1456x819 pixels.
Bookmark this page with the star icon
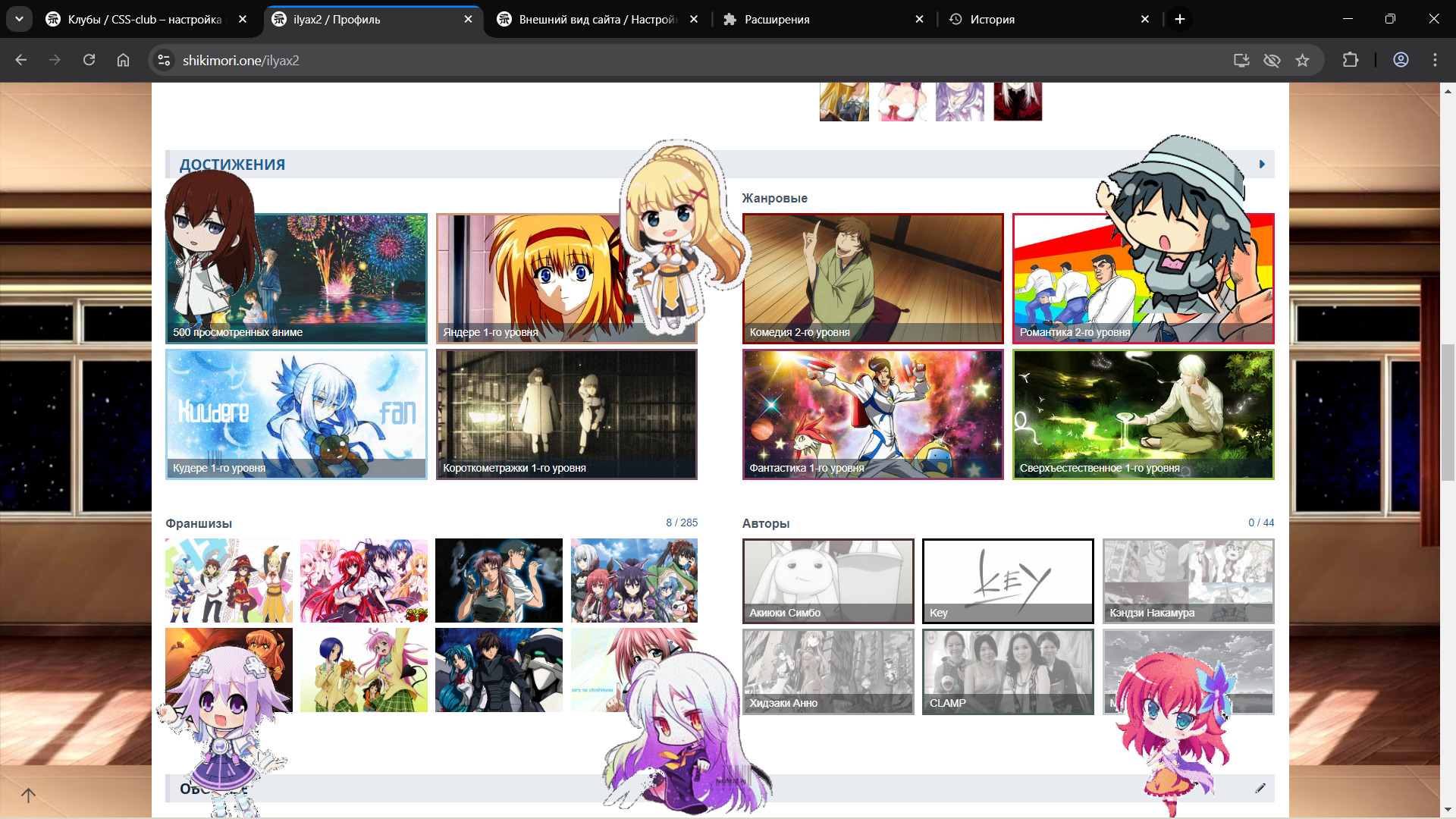(1302, 60)
